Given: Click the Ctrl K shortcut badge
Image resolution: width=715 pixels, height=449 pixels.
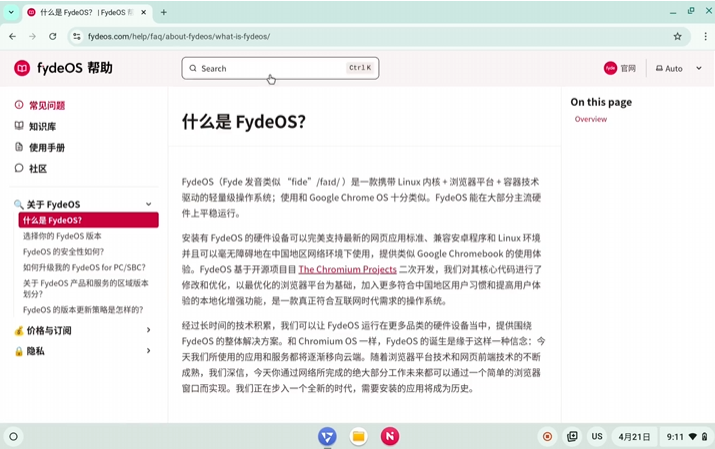Looking at the screenshot, I should click(360, 68).
